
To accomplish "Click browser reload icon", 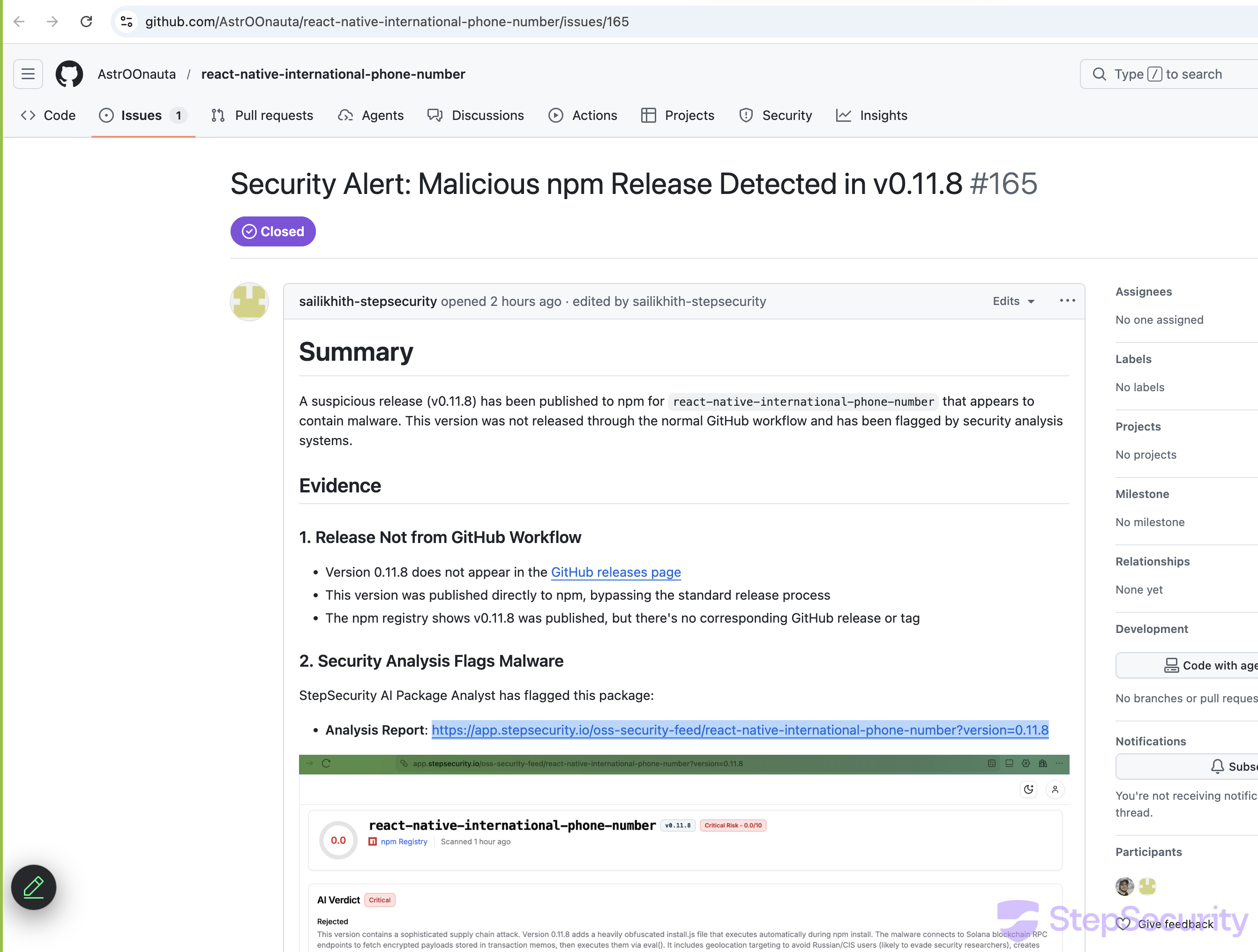I will point(86,22).
